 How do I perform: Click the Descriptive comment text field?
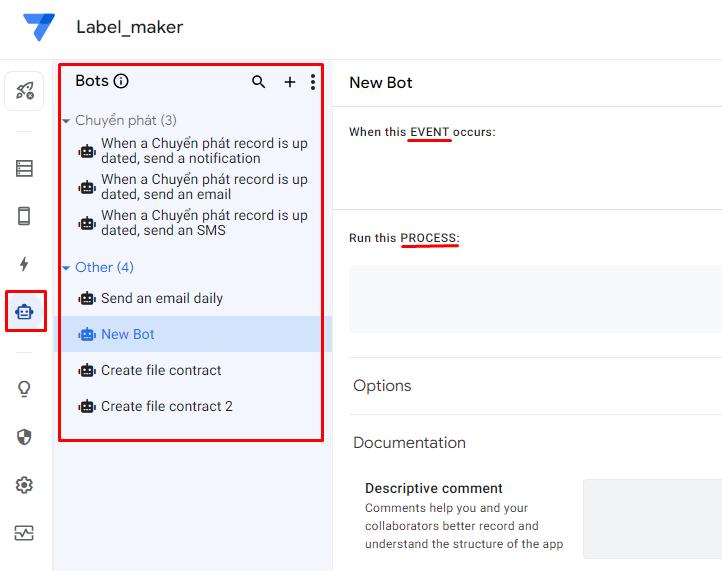(x=652, y=518)
